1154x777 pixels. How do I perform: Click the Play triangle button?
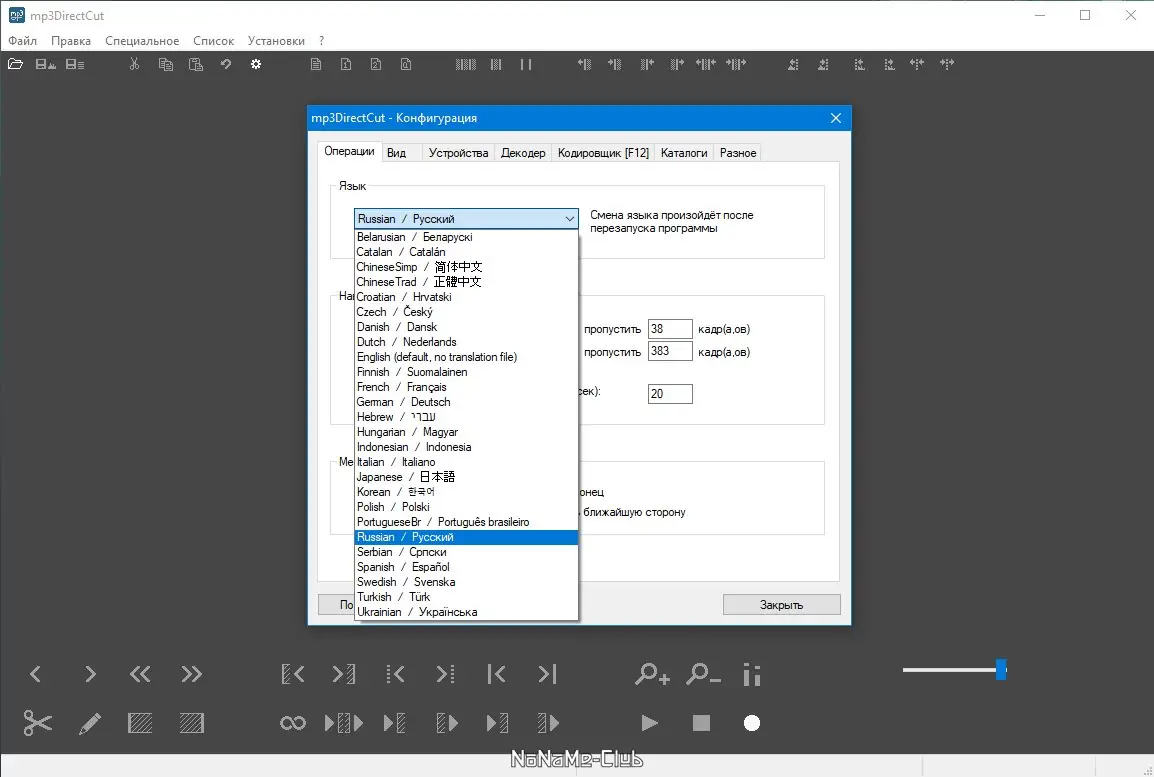click(649, 723)
